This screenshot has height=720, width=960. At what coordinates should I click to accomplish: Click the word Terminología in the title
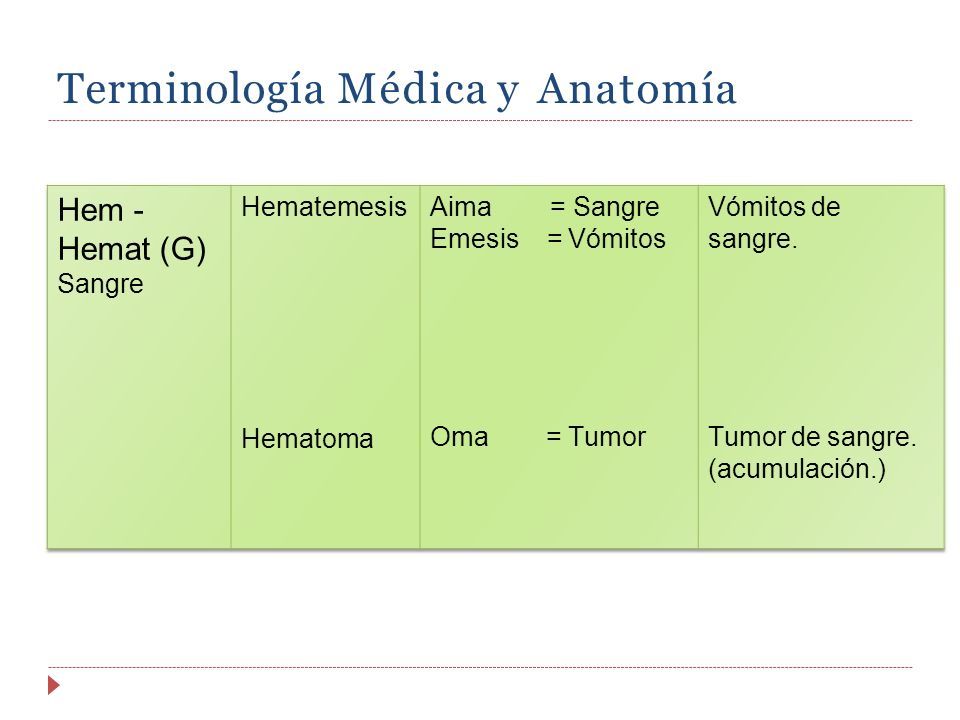[x=190, y=89]
